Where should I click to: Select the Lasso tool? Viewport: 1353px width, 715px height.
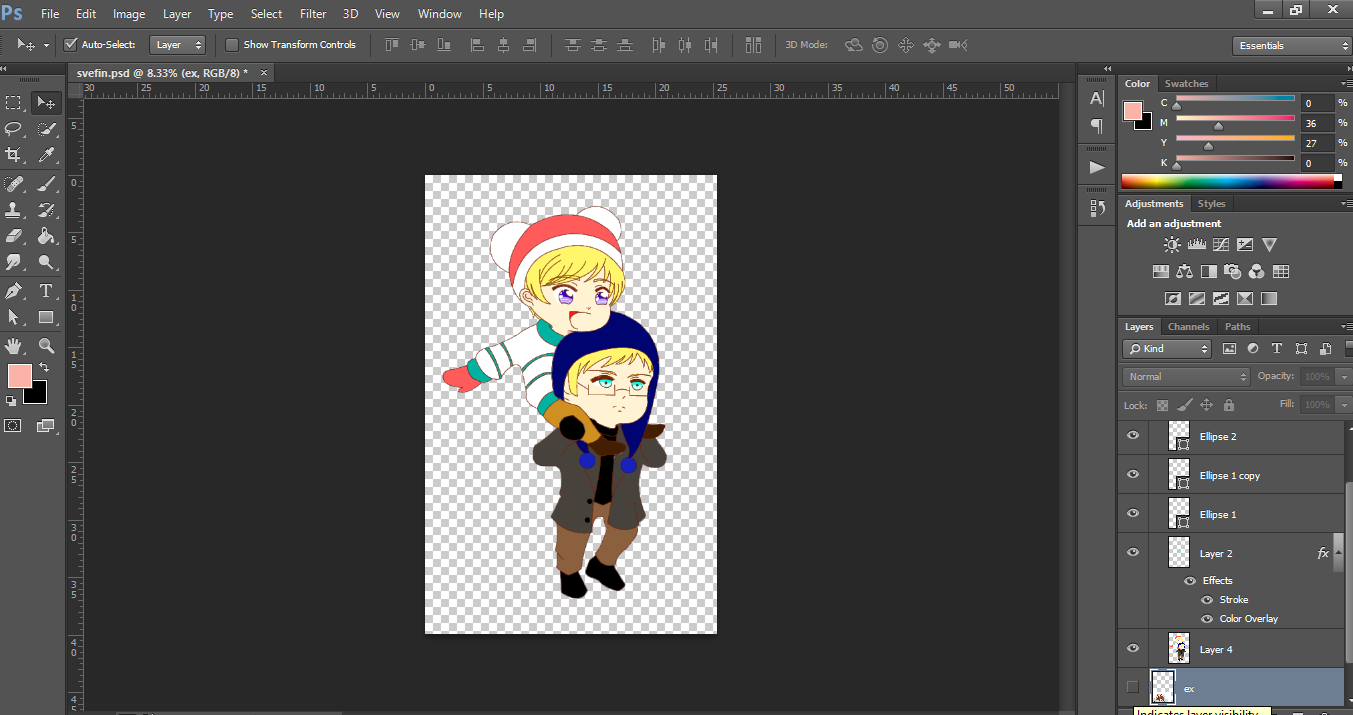(x=14, y=129)
